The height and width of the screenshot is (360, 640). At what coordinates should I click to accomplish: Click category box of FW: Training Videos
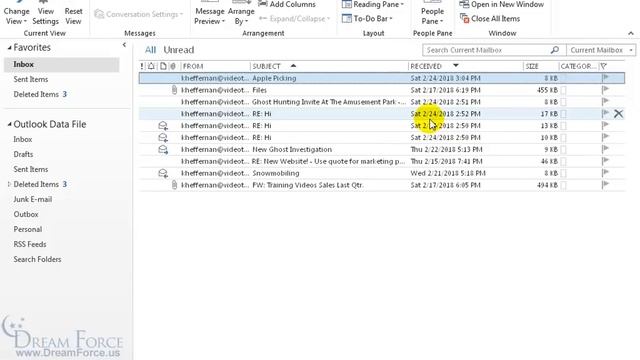tap(564, 185)
